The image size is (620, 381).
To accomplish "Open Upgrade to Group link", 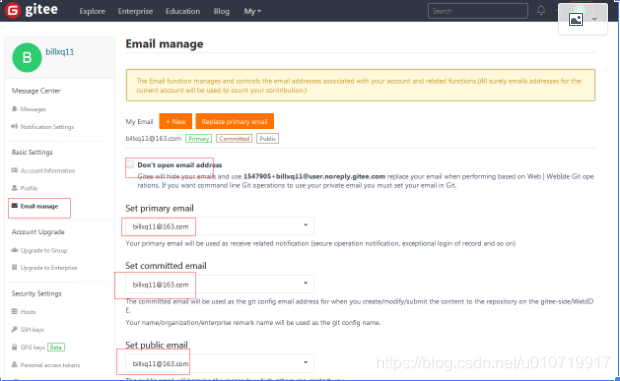I will click(44, 251).
